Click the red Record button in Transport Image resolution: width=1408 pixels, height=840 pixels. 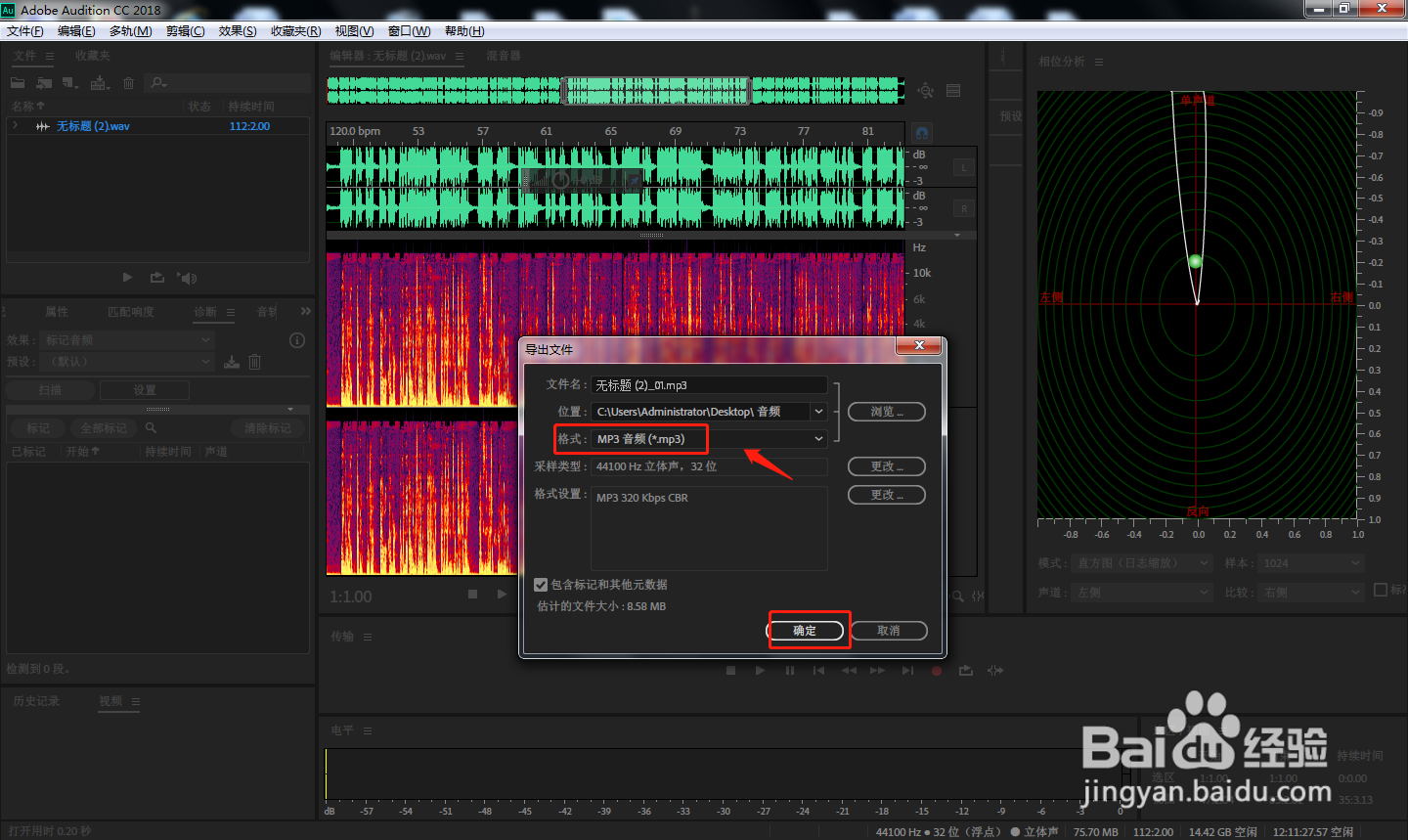tap(937, 671)
